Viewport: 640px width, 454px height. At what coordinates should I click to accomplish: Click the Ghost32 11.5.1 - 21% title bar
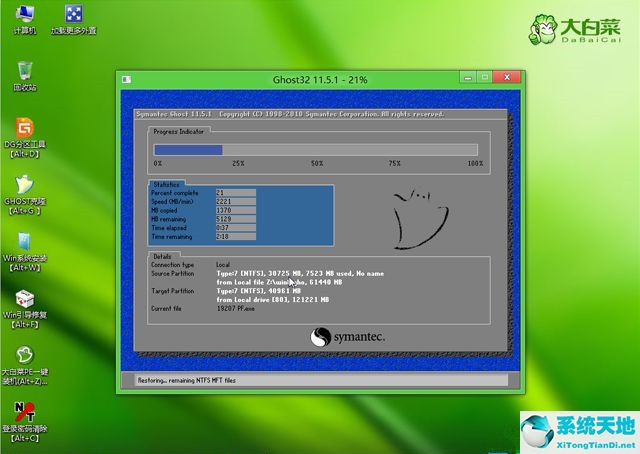(x=320, y=80)
